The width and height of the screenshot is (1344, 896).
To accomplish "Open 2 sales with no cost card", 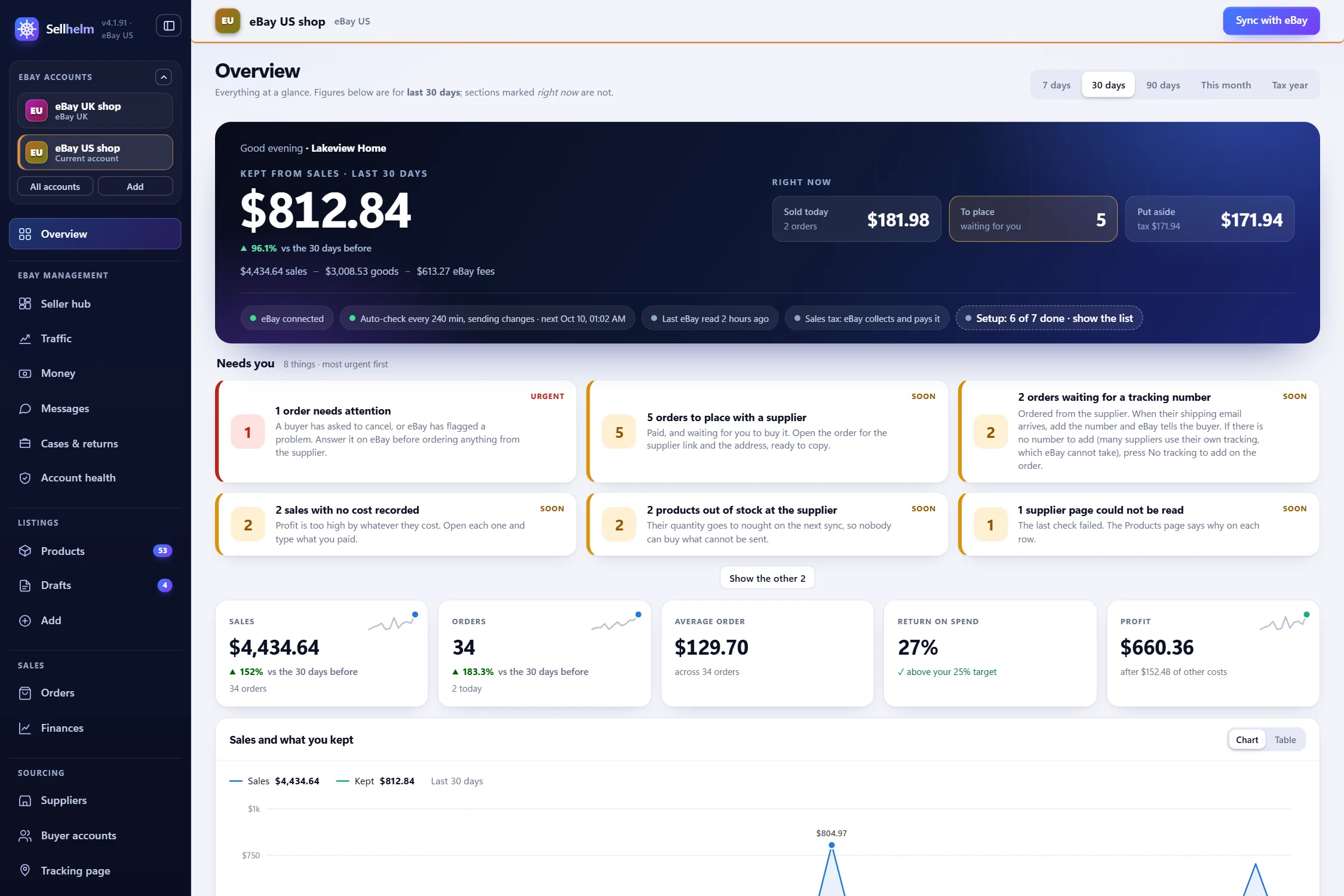I will pos(396,524).
